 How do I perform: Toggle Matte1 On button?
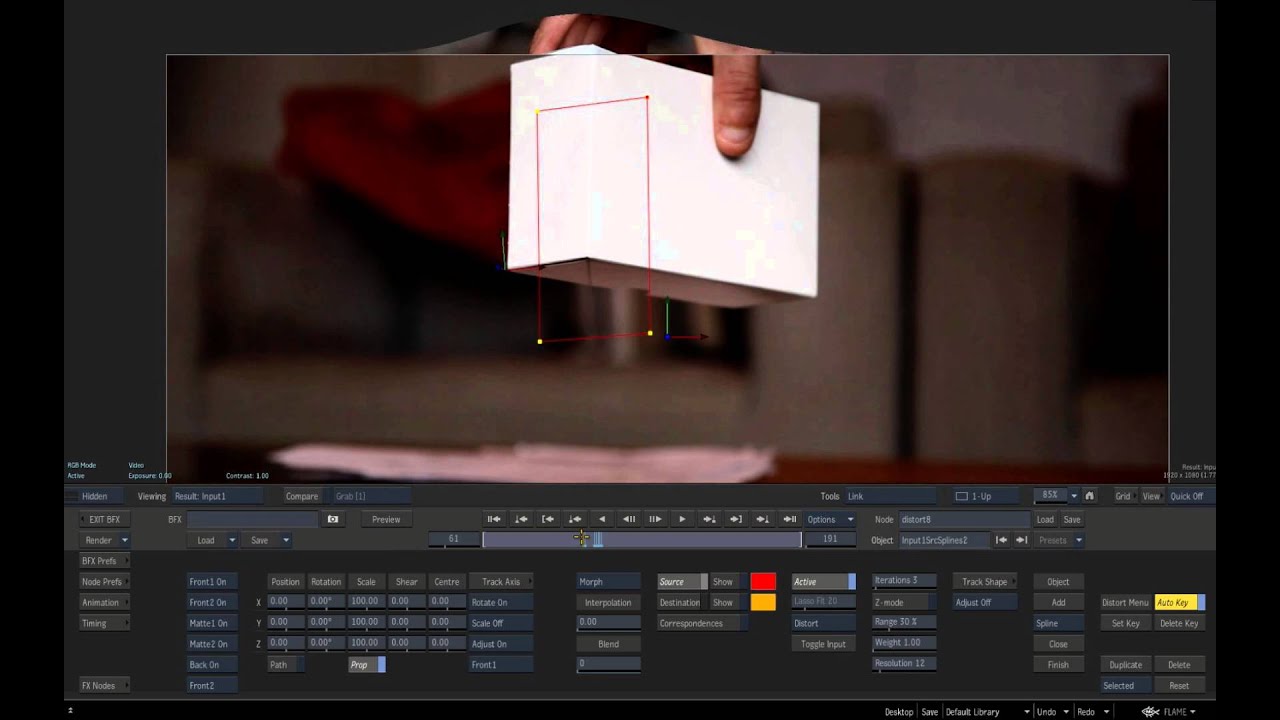pyautogui.click(x=212, y=623)
